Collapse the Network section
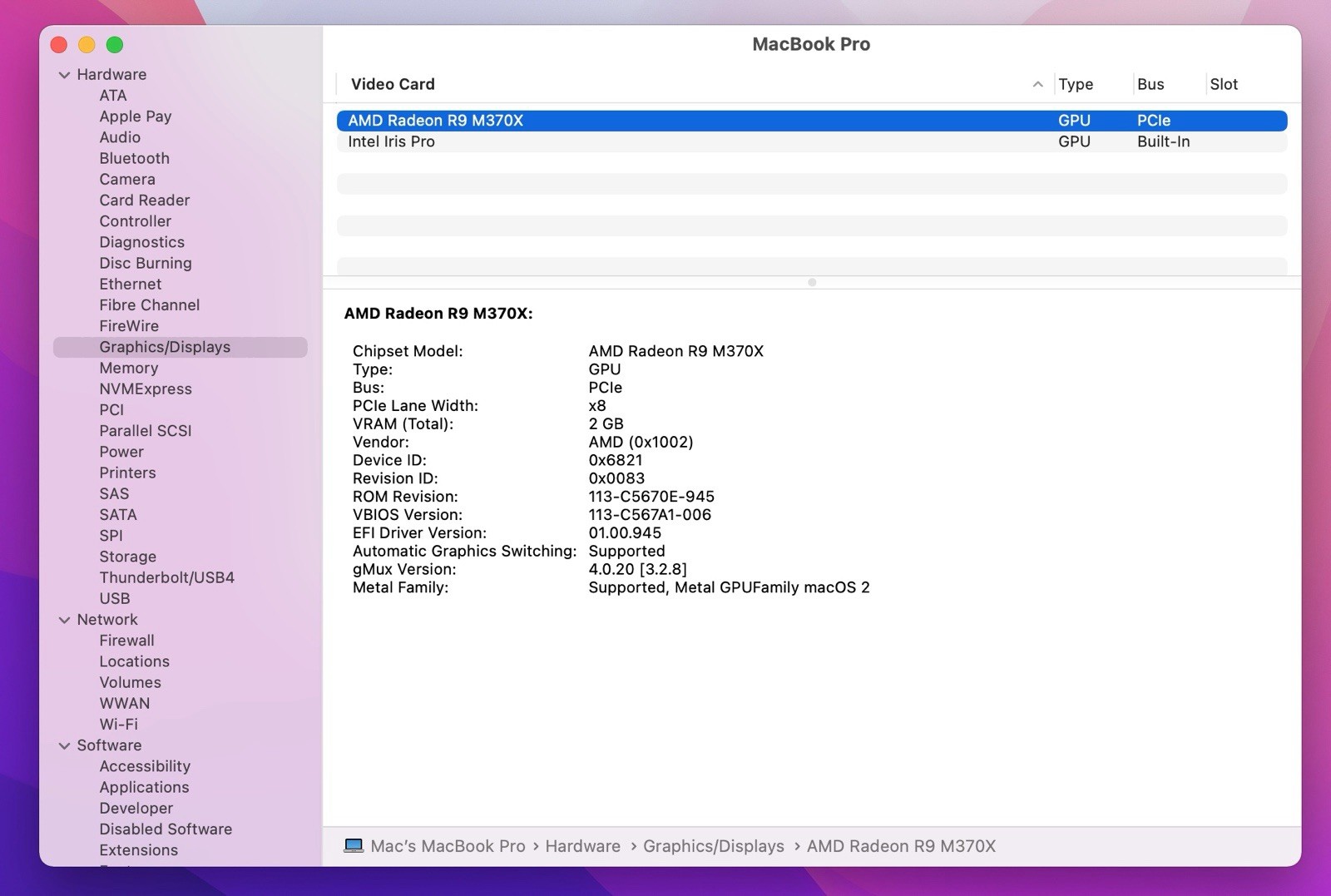1331x896 pixels. (64, 620)
